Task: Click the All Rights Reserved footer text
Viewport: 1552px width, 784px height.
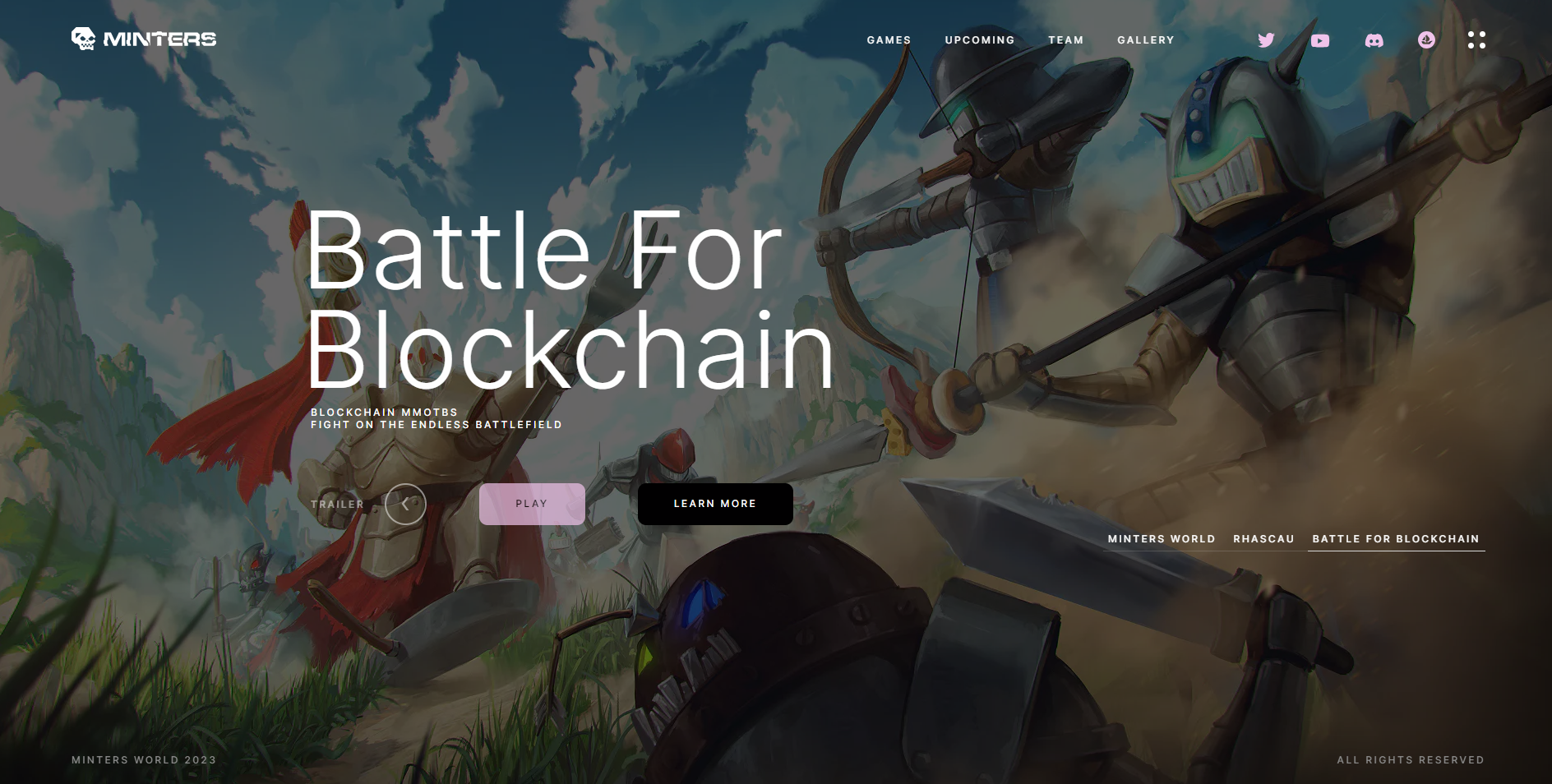Action: click(x=1411, y=760)
